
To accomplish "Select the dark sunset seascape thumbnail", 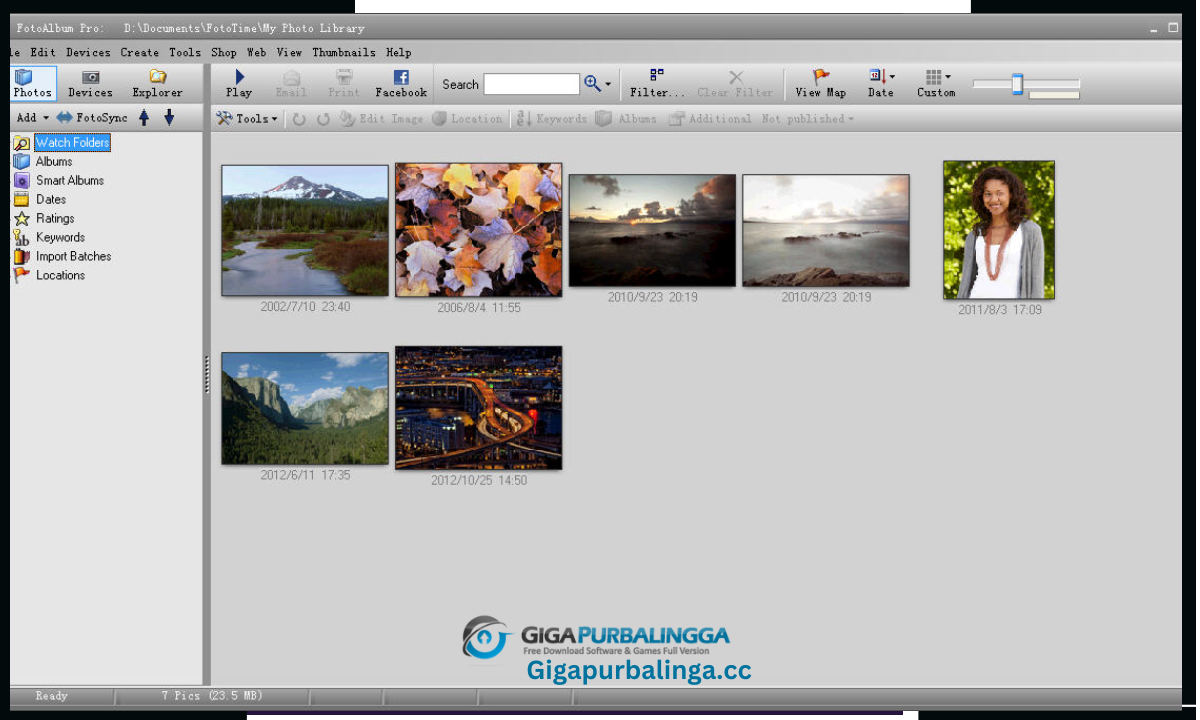I will coord(652,230).
